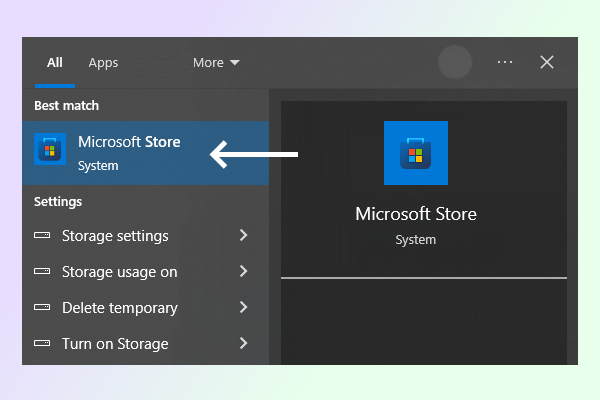Image resolution: width=600 pixels, height=400 pixels.
Task: Open the Microsoft Store best match result
Action: tap(129, 152)
